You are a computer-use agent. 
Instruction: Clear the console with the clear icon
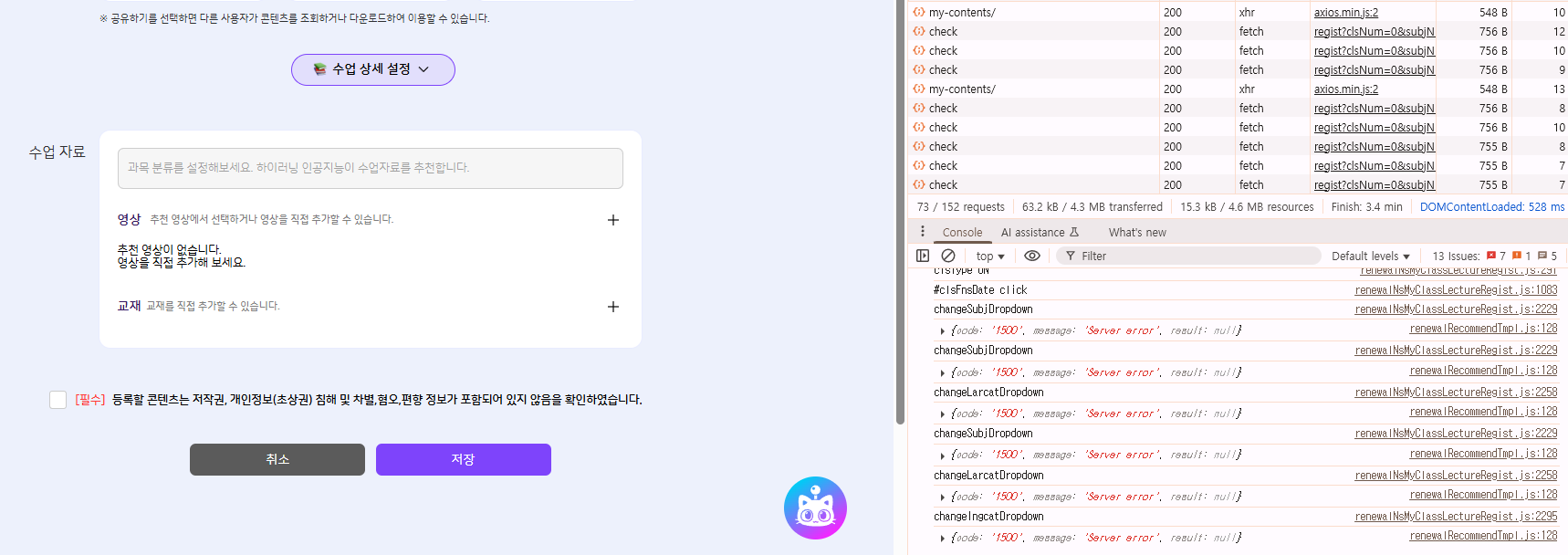click(948, 257)
